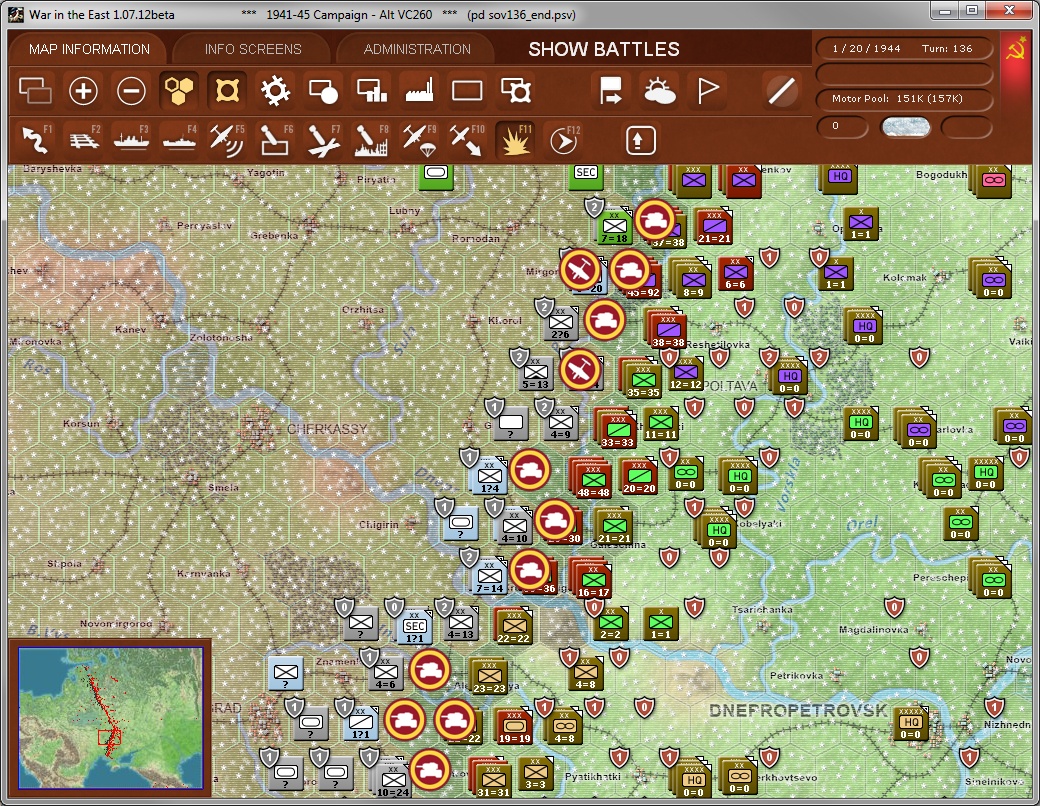Screen dimensions: 1040x806
Task: Toggle the hex grid overlay
Action: [179, 90]
